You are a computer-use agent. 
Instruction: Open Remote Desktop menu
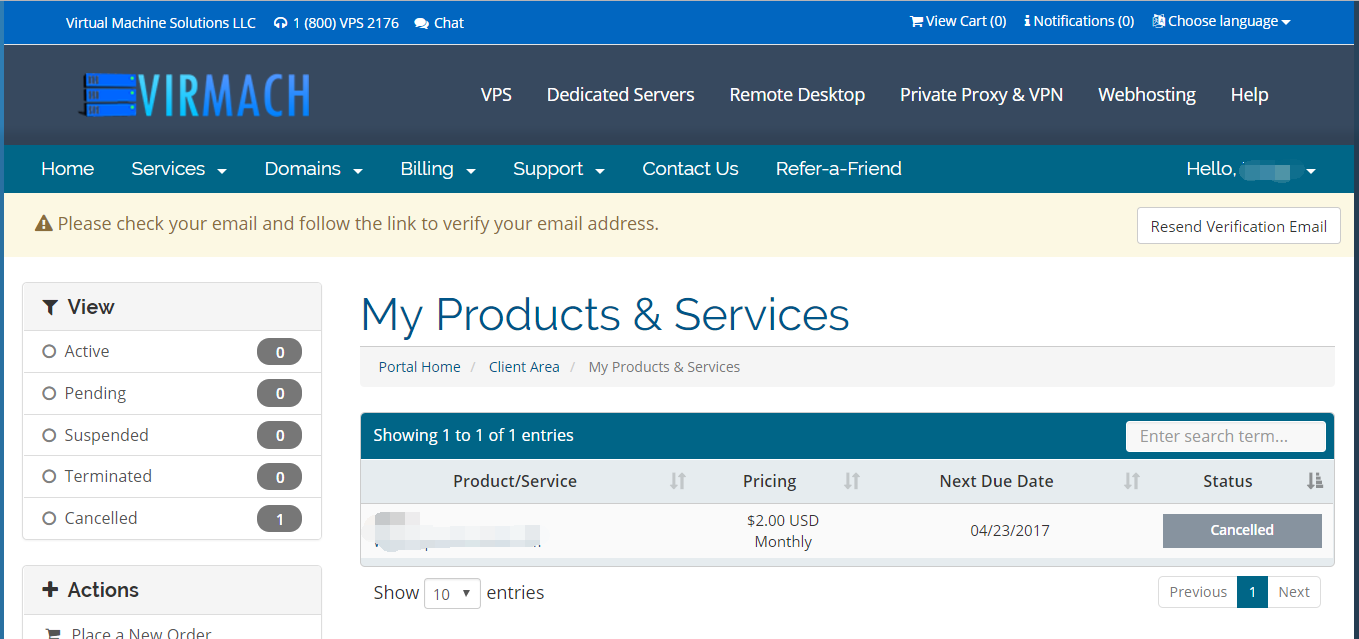(x=797, y=95)
